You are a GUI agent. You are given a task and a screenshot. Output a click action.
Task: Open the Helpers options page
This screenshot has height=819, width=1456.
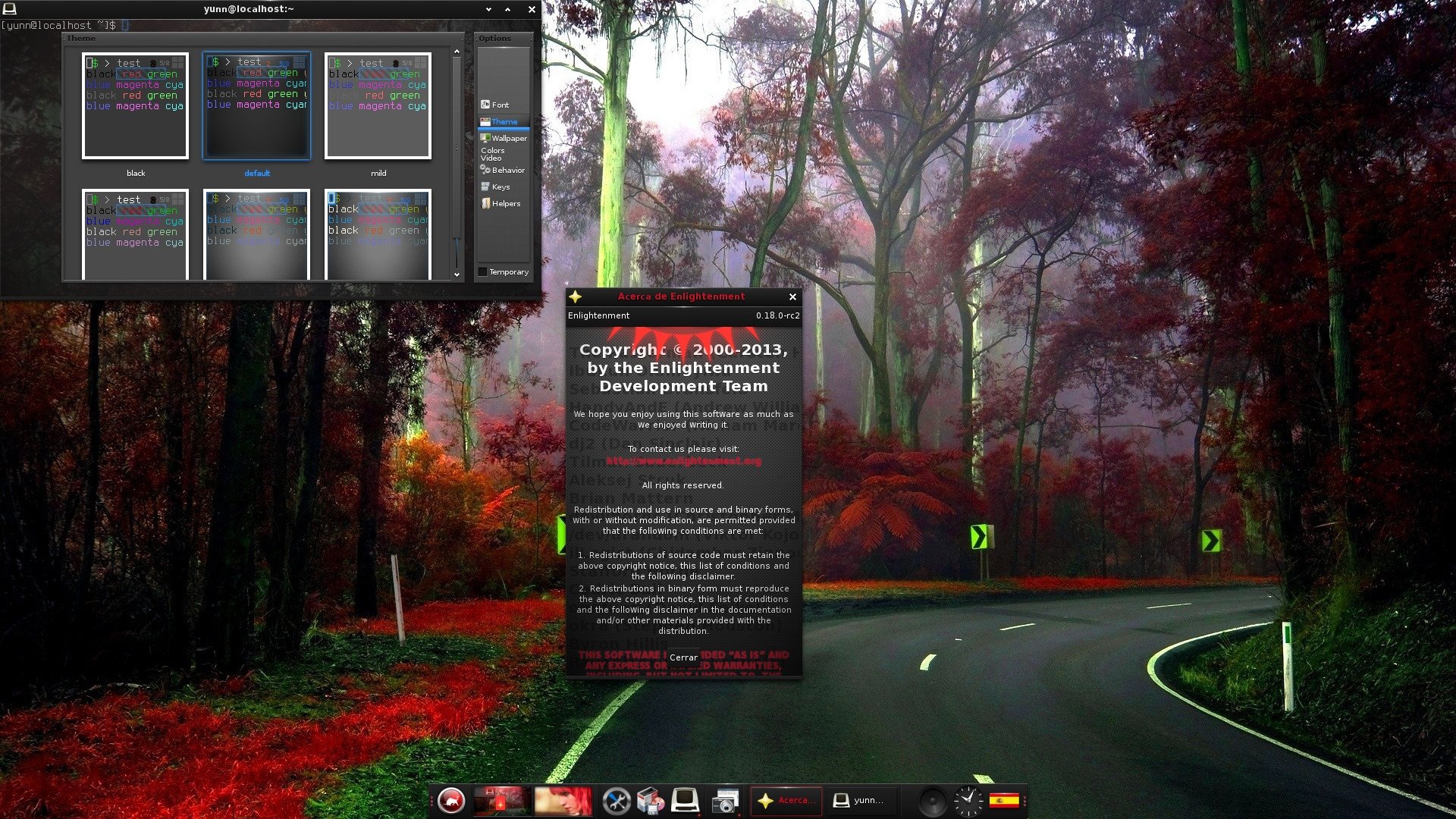[x=504, y=203]
